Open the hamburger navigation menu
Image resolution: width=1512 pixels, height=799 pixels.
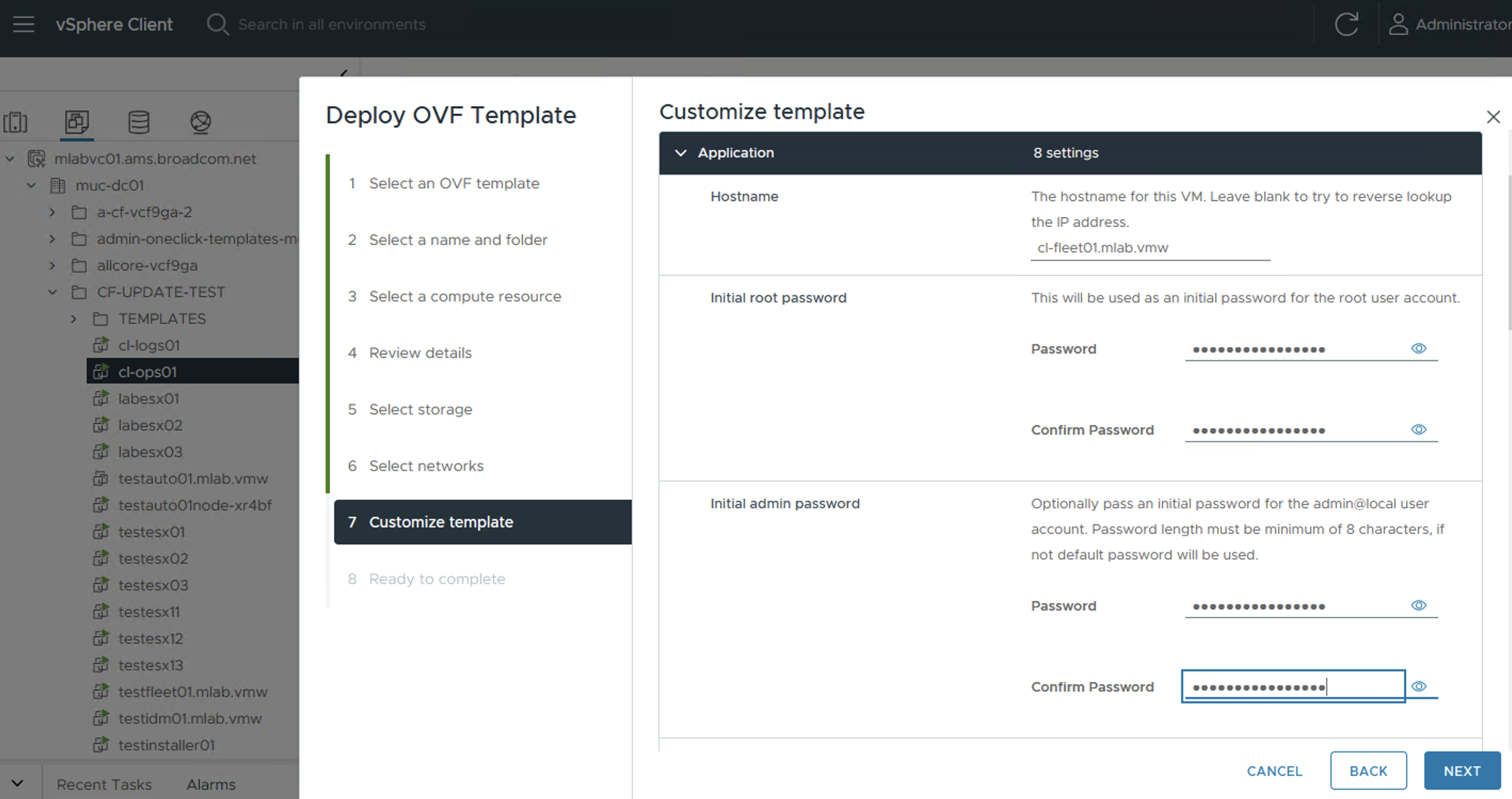coord(23,24)
